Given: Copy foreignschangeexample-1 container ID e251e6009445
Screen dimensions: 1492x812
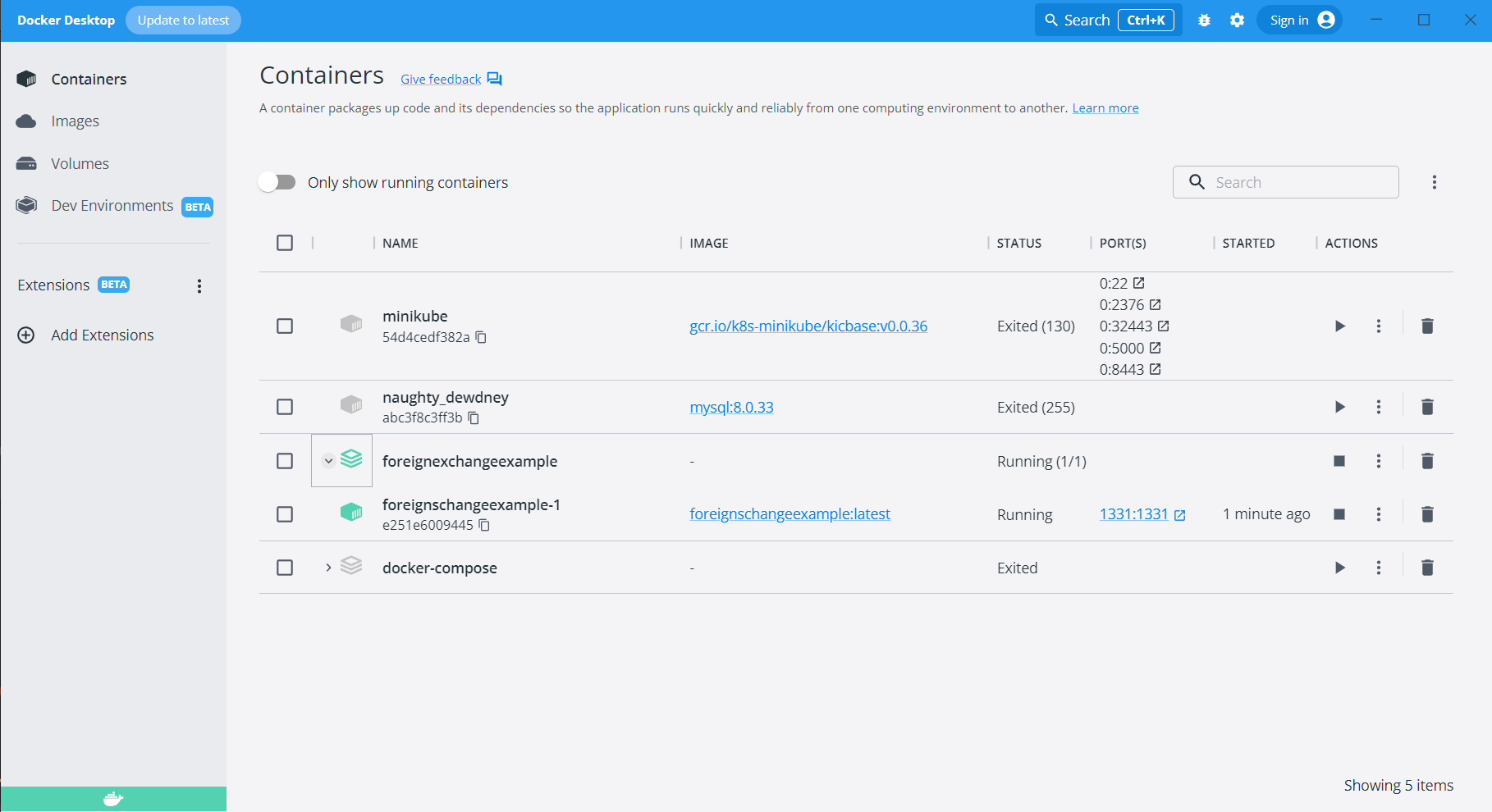Looking at the screenshot, I should 484,525.
